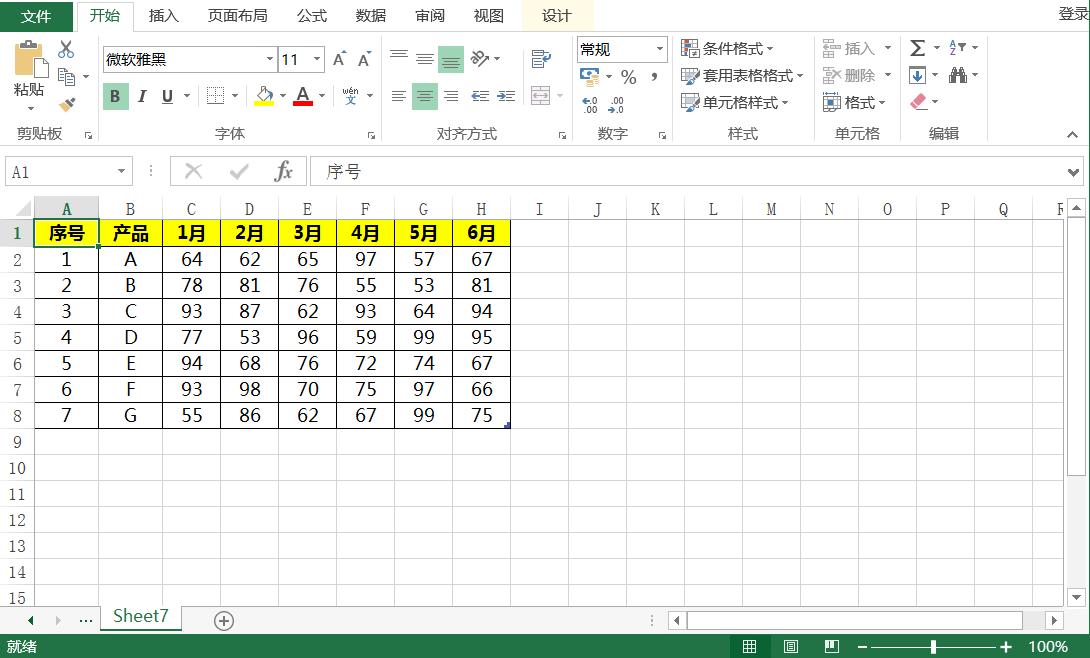Toggle center horizontal alignment
The image size is (1090, 658).
(x=425, y=96)
